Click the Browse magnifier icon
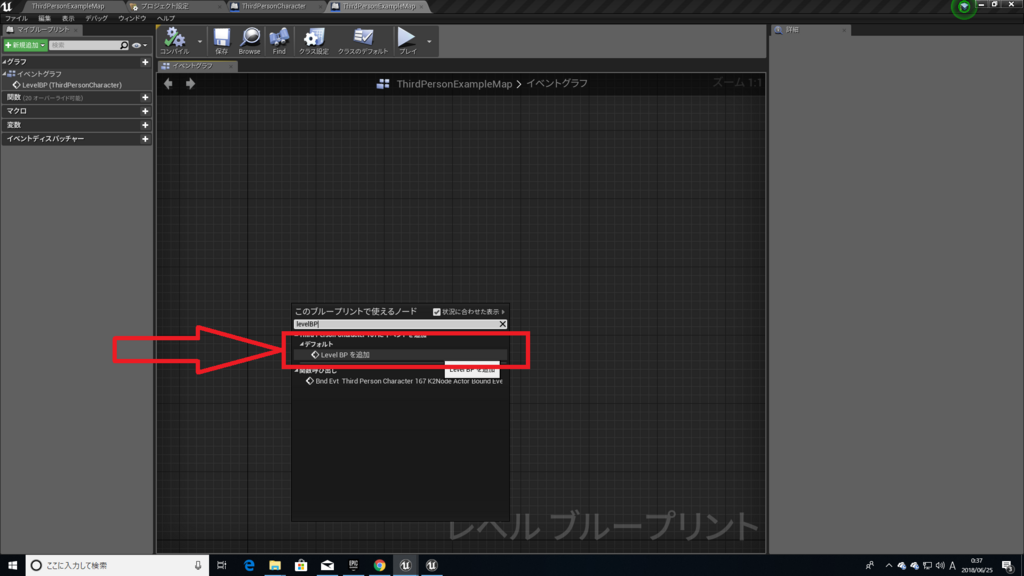Image resolution: width=1024 pixels, height=576 pixels. 249,40
